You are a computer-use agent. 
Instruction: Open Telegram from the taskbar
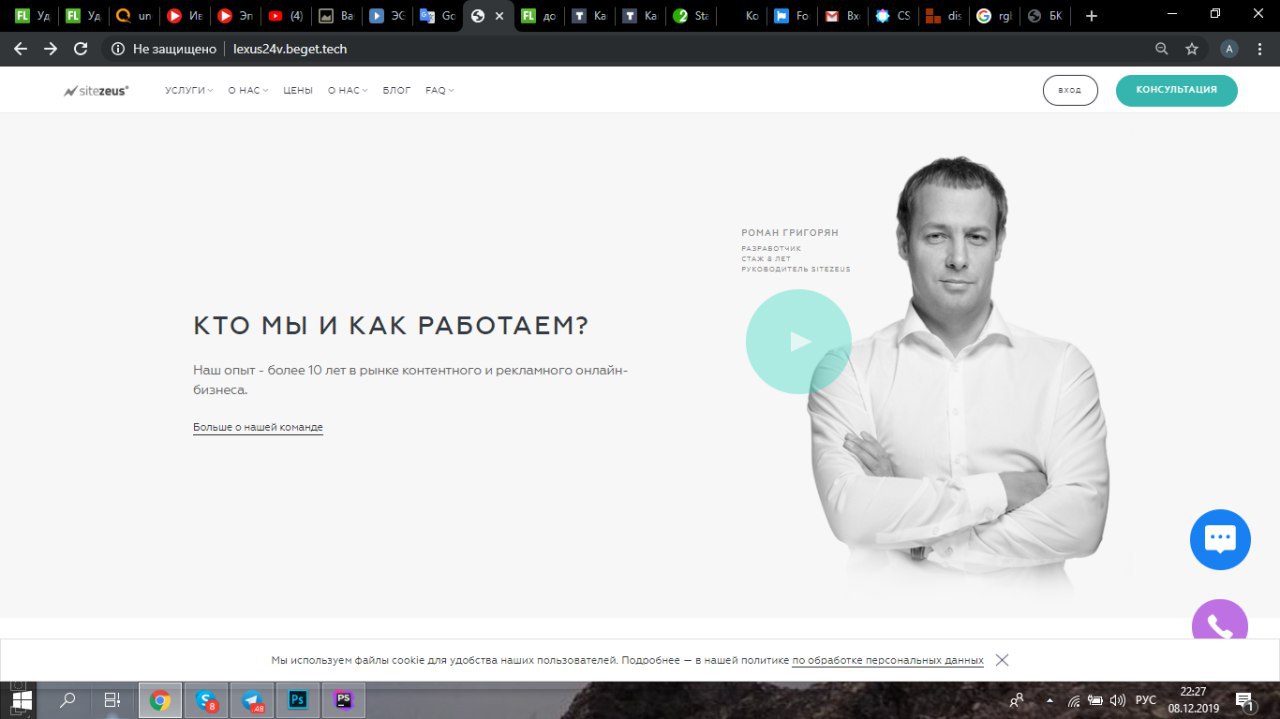pyautogui.click(x=252, y=700)
